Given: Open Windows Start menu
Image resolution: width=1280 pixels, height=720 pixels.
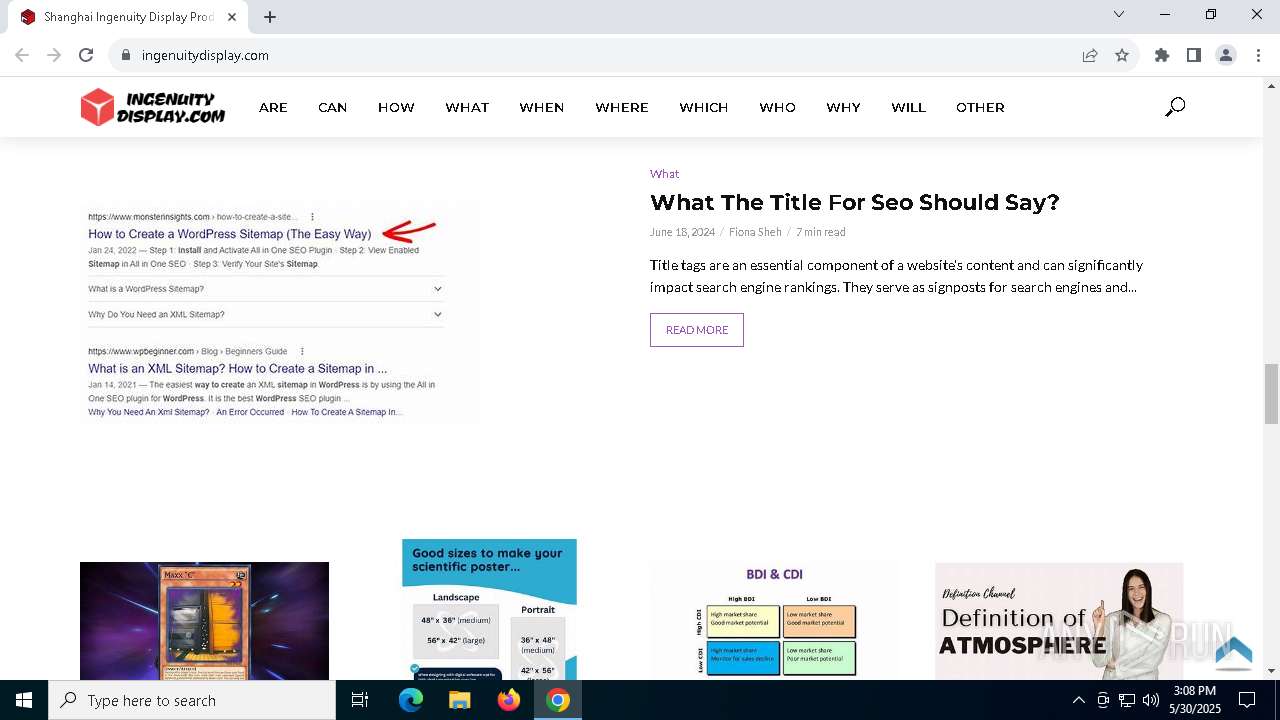Looking at the screenshot, I should pyautogui.click(x=24, y=700).
